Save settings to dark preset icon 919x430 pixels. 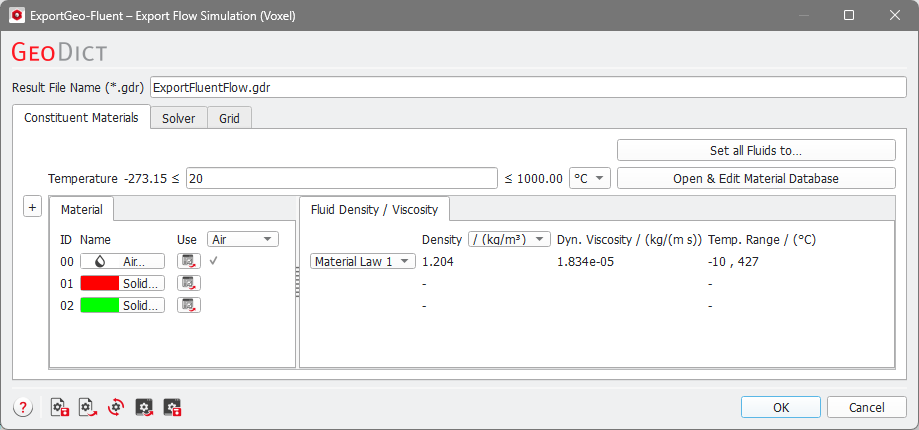(x=172, y=407)
